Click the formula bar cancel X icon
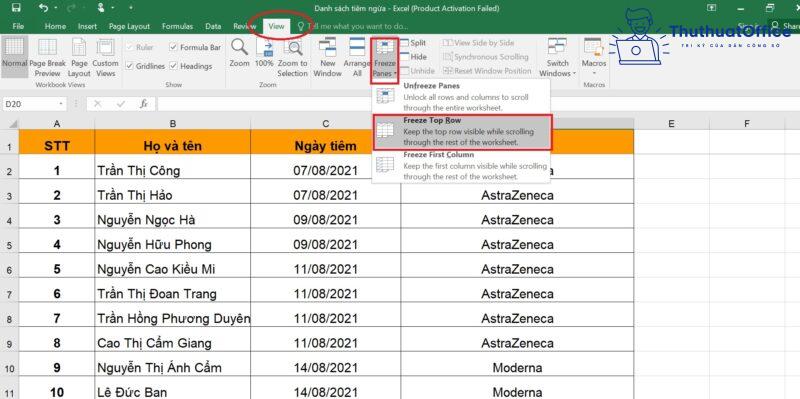This screenshot has width=800, height=399. (97, 104)
